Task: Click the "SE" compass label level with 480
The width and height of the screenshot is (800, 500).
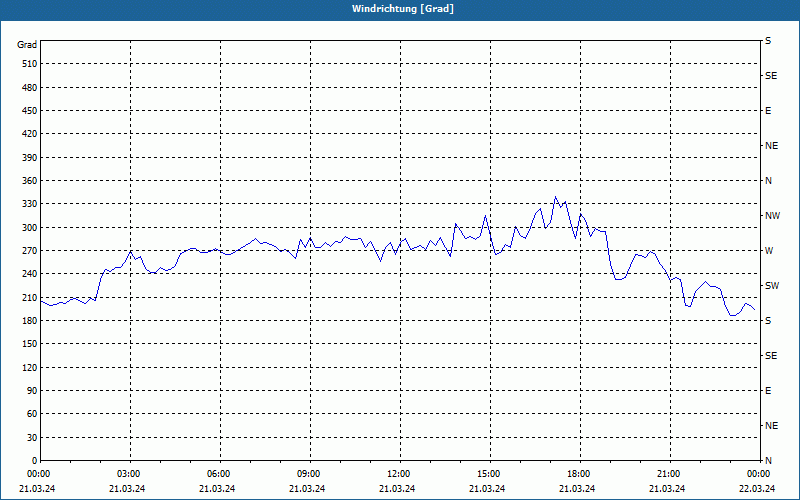Action: point(771,76)
